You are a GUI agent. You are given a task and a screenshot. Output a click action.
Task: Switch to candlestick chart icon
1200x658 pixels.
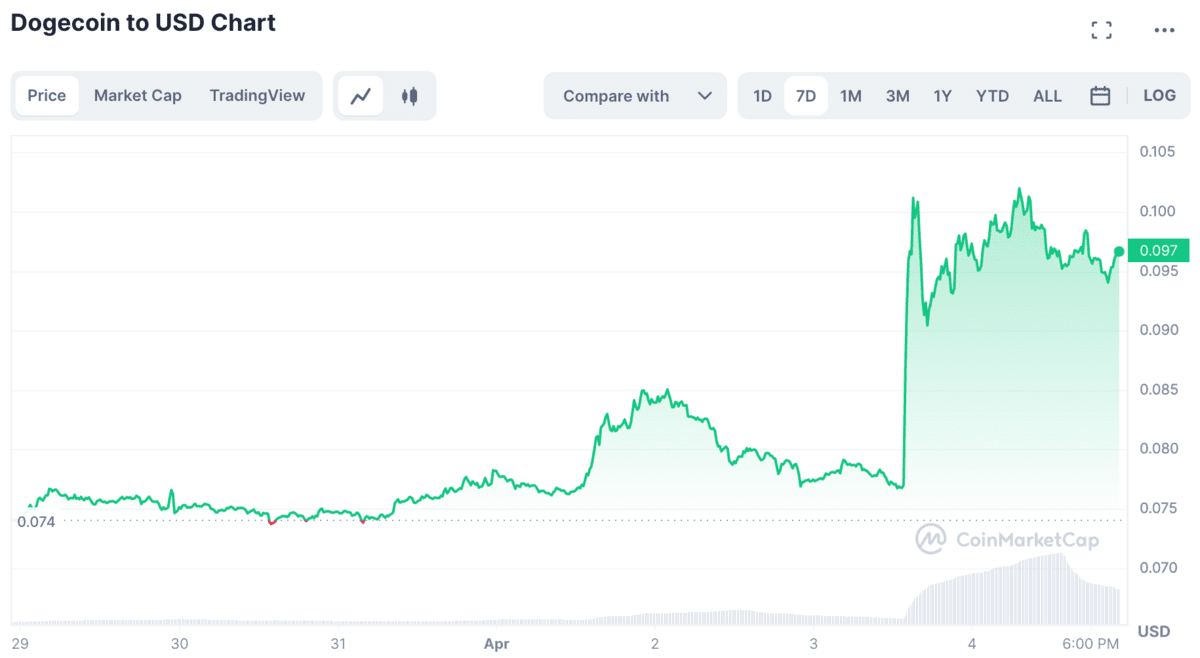coord(409,96)
